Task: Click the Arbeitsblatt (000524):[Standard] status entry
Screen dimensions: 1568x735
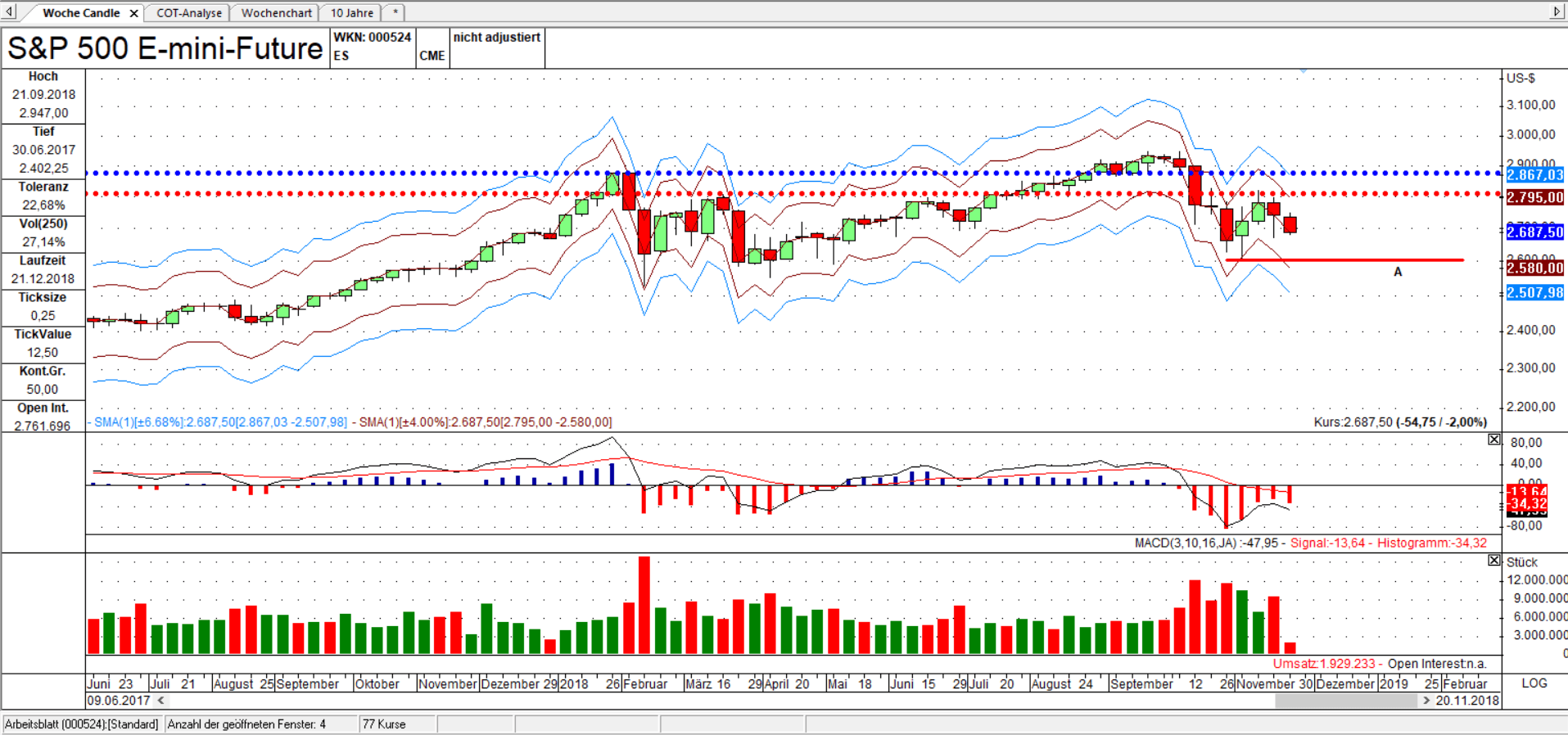Action: [82, 724]
